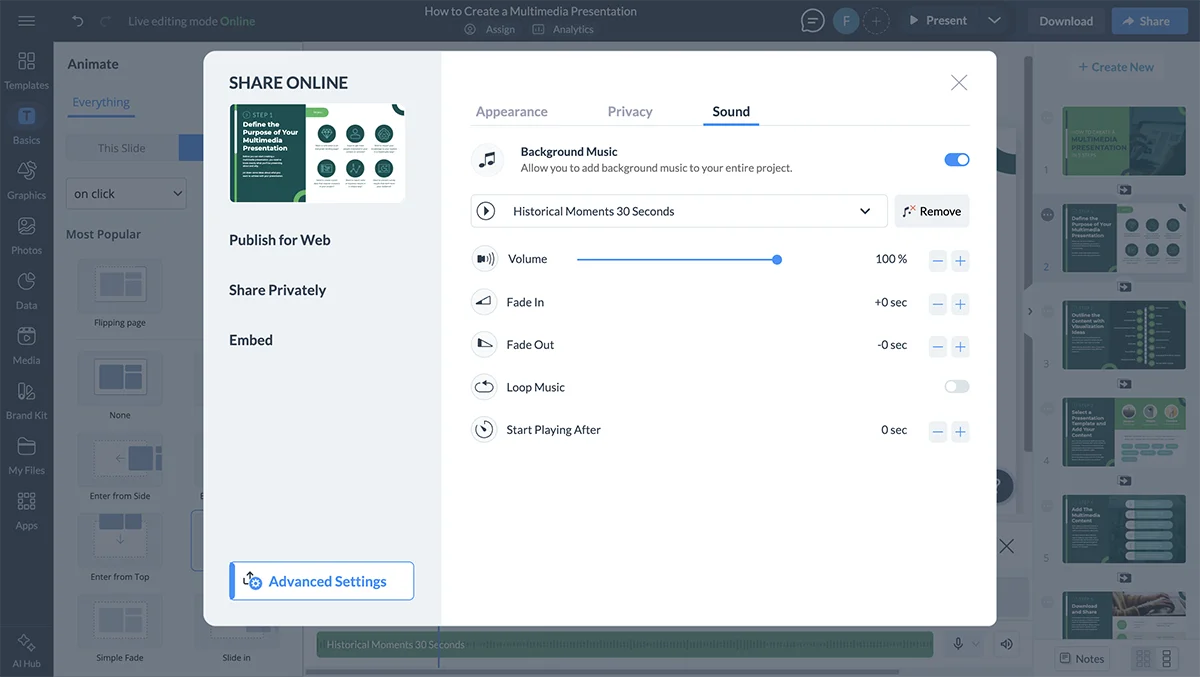Click the Start Playing After timer icon
The image size is (1200, 677).
coord(485,430)
